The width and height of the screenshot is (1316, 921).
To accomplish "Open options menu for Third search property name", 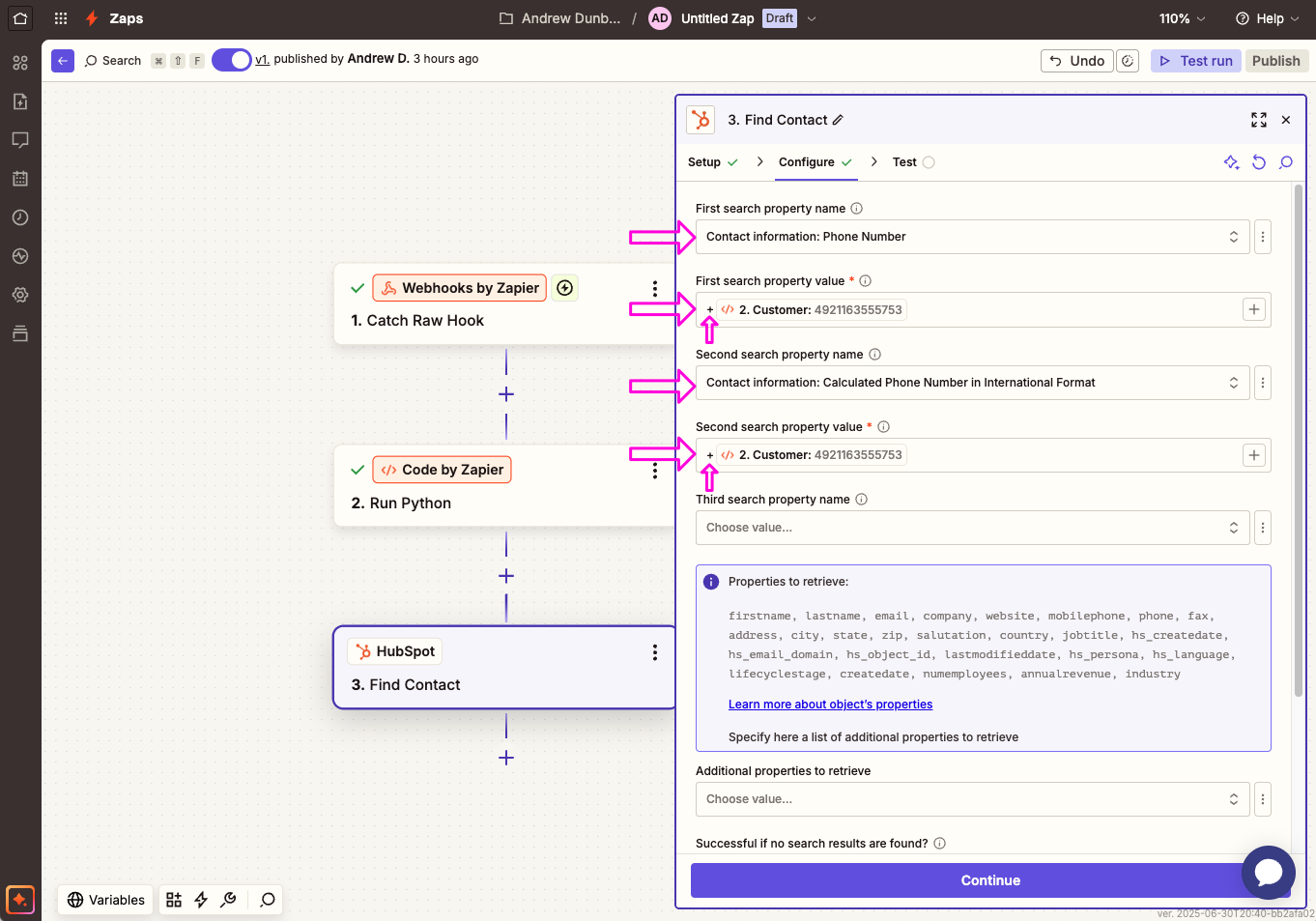I will 1262,528.
